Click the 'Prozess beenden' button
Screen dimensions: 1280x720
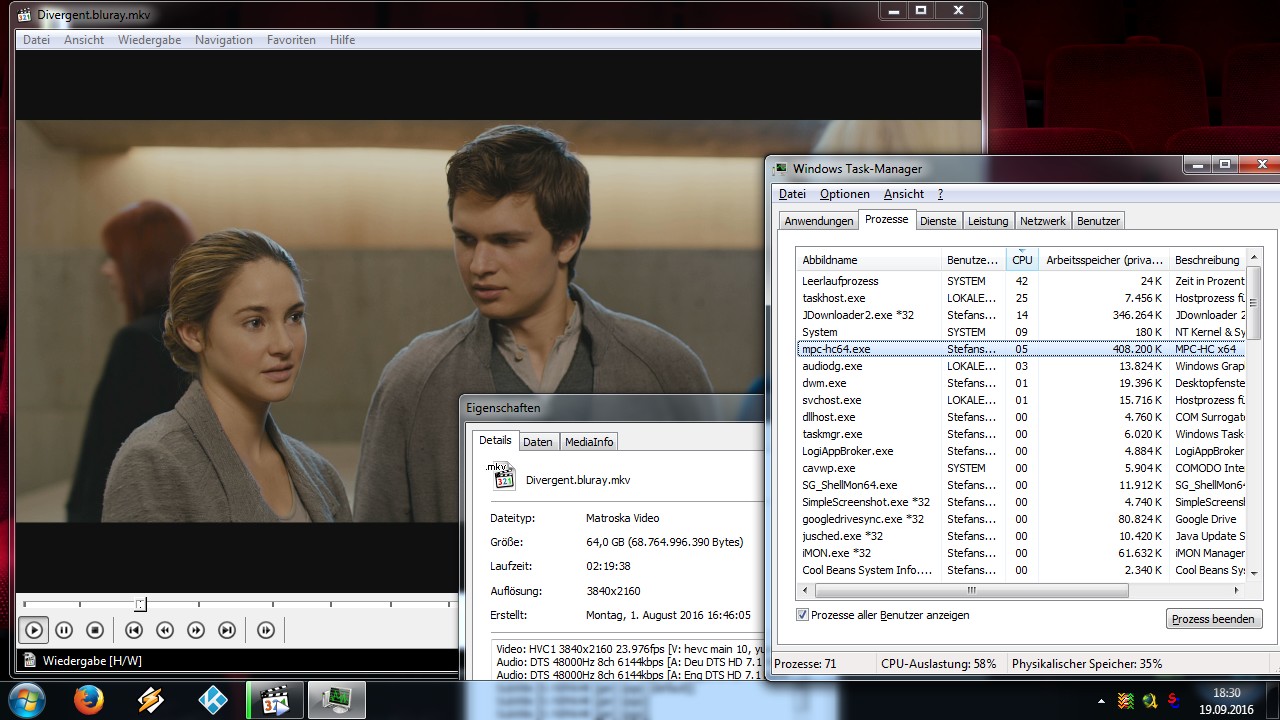click(x=1214, y=619)
